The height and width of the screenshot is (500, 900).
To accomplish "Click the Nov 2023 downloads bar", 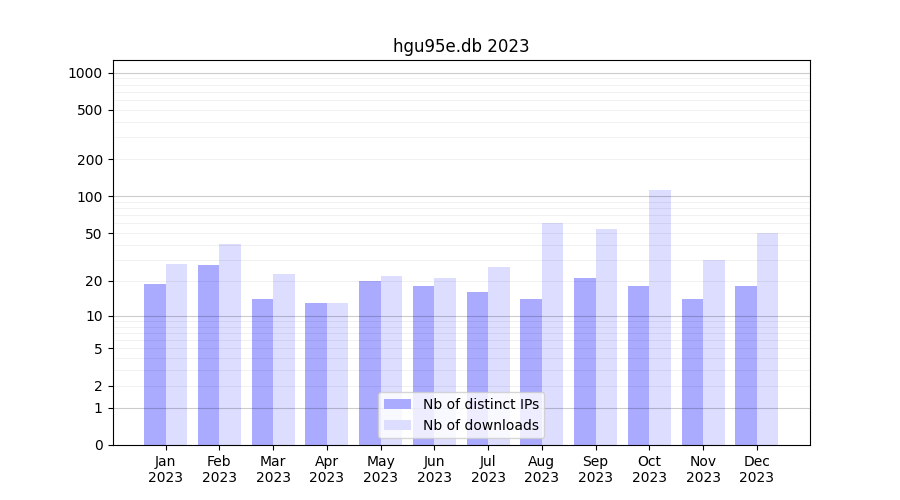I will 714,352.
